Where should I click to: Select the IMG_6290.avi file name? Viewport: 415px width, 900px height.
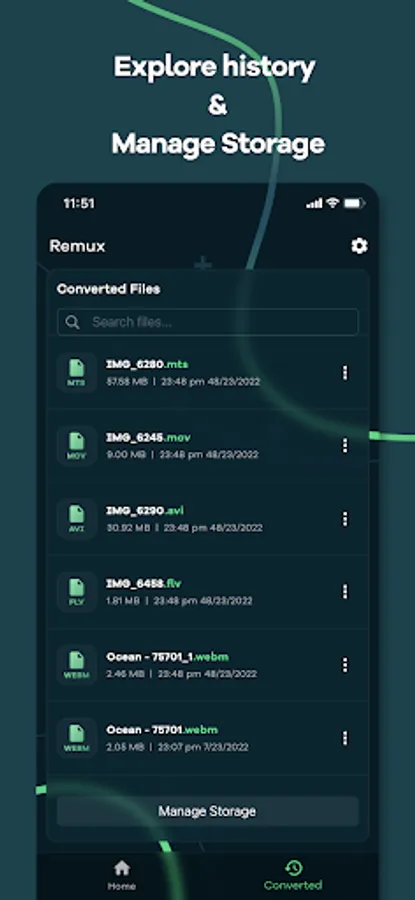[x=145, y=510]
